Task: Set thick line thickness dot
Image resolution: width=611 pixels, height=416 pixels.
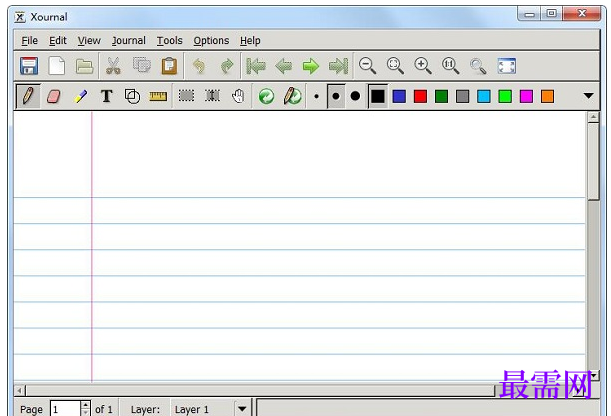Action: tap(355, 96)
